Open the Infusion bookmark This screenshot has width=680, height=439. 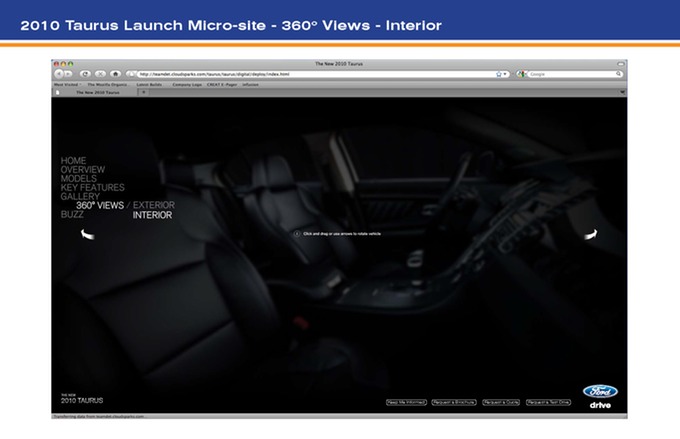(250, 85)
